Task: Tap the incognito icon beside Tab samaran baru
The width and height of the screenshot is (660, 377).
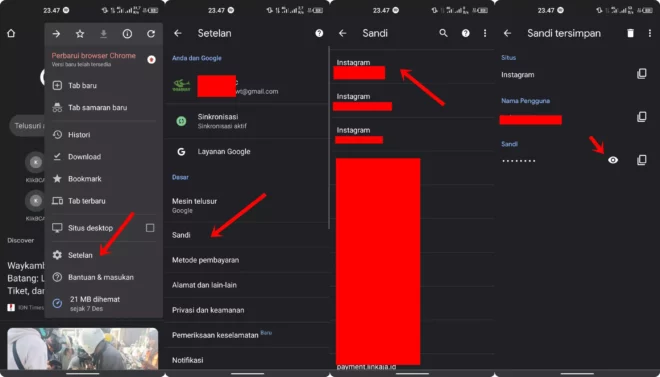Action: coord(57,108)
